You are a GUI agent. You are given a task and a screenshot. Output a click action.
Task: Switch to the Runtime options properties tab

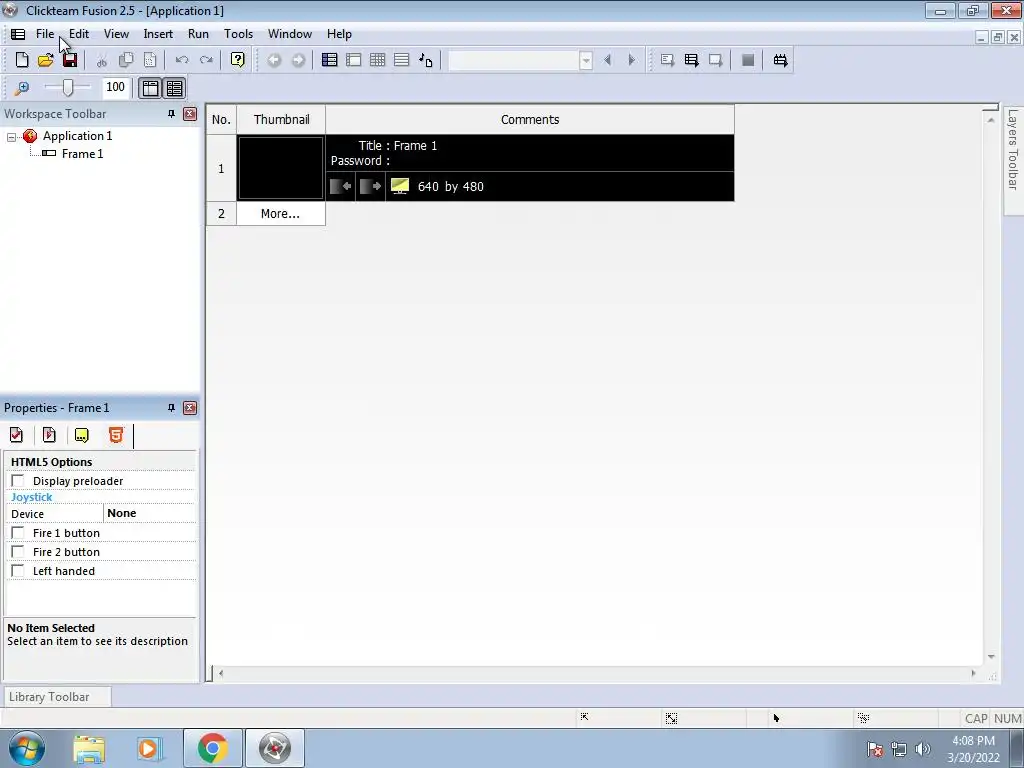pyautogui.click(x=49, y=435)
